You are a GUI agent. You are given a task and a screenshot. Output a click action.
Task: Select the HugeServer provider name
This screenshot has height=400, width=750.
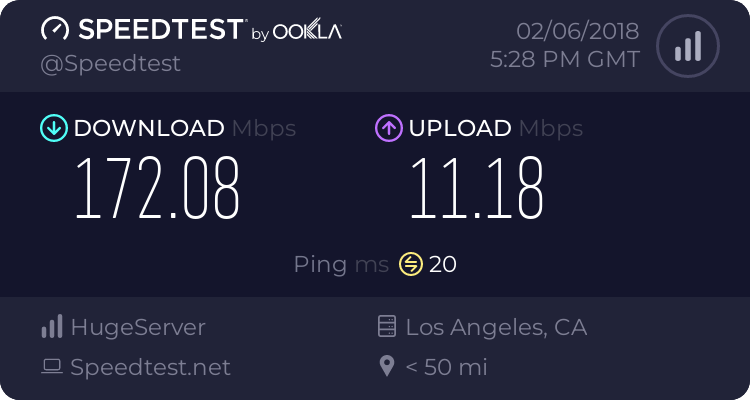click(x=138, y=327)
